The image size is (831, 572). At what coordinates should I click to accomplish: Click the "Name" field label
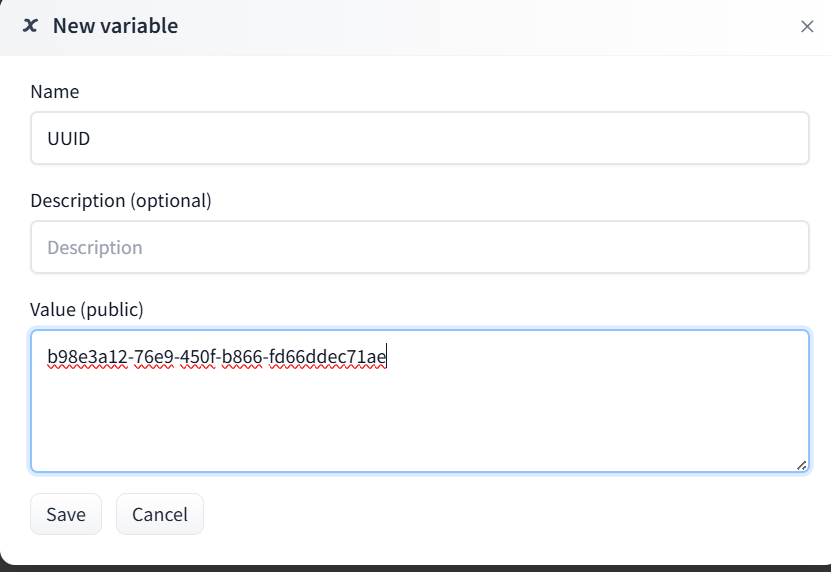click(55, 92)
